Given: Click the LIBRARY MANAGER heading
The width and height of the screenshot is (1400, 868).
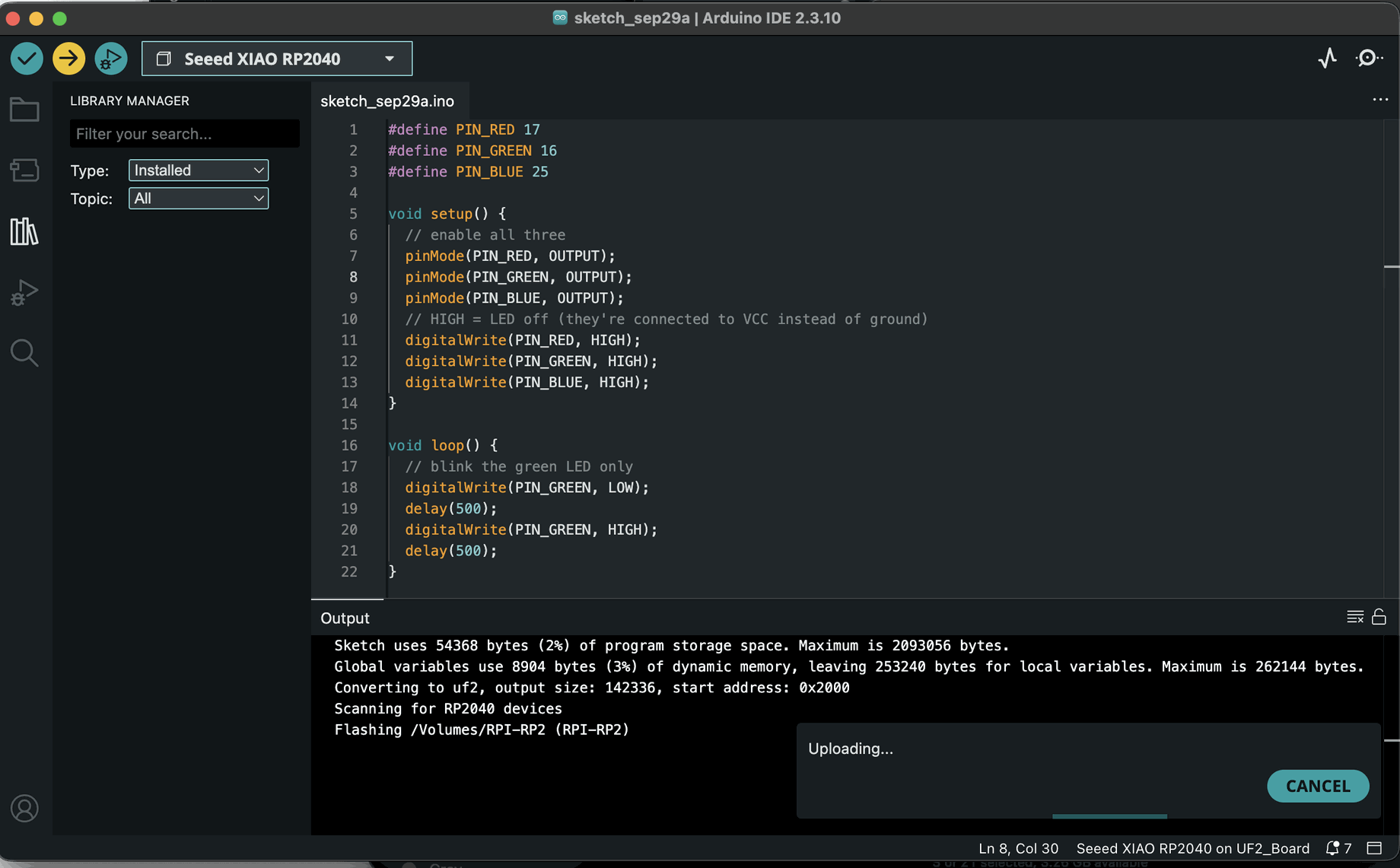Looking at the screenshot, I should 129,101.
